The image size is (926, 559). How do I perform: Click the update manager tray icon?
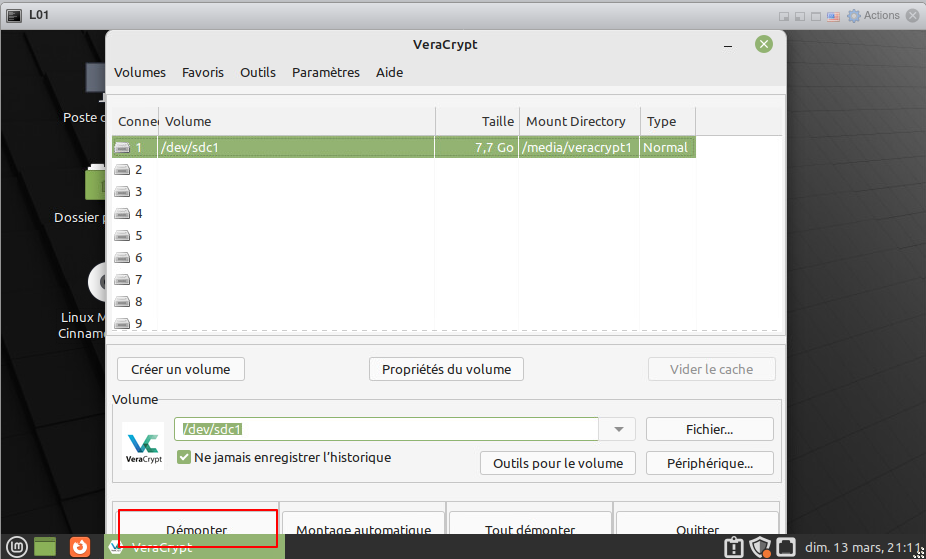[x=734, y=547]
